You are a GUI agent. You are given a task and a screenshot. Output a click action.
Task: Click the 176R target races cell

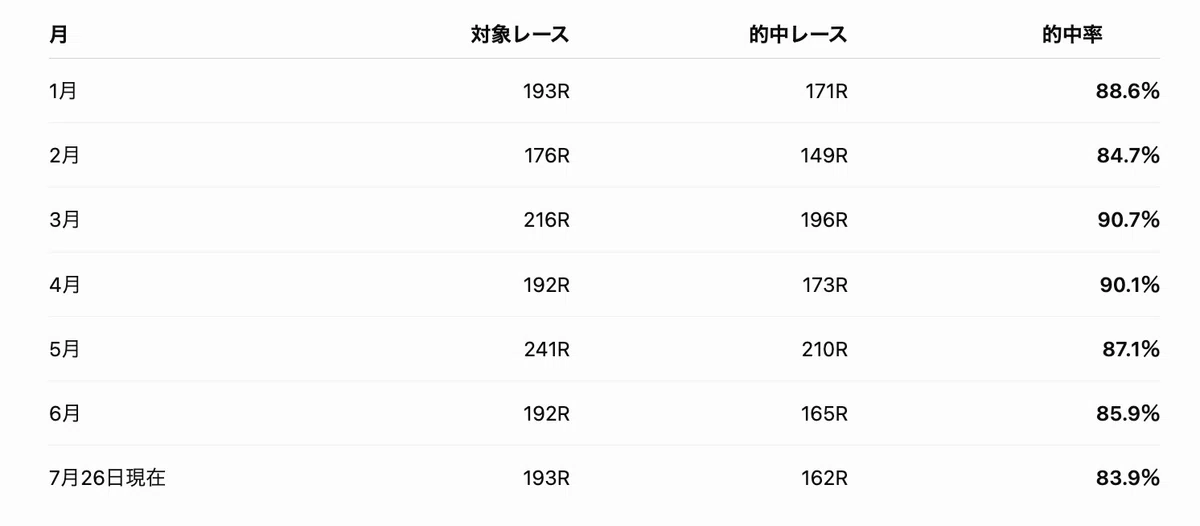[x=547, y=155]
